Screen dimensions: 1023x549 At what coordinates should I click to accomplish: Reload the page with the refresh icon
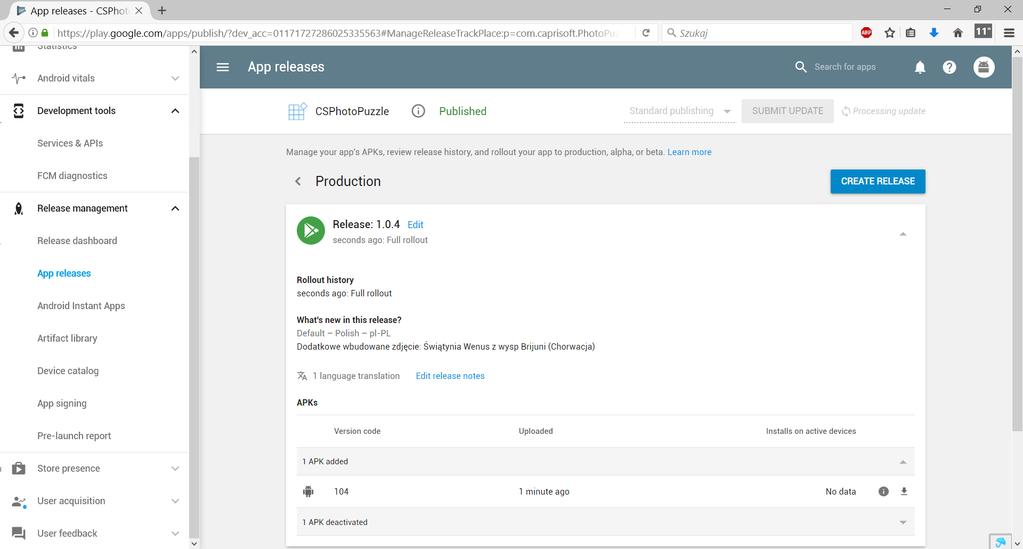point(646,33)
